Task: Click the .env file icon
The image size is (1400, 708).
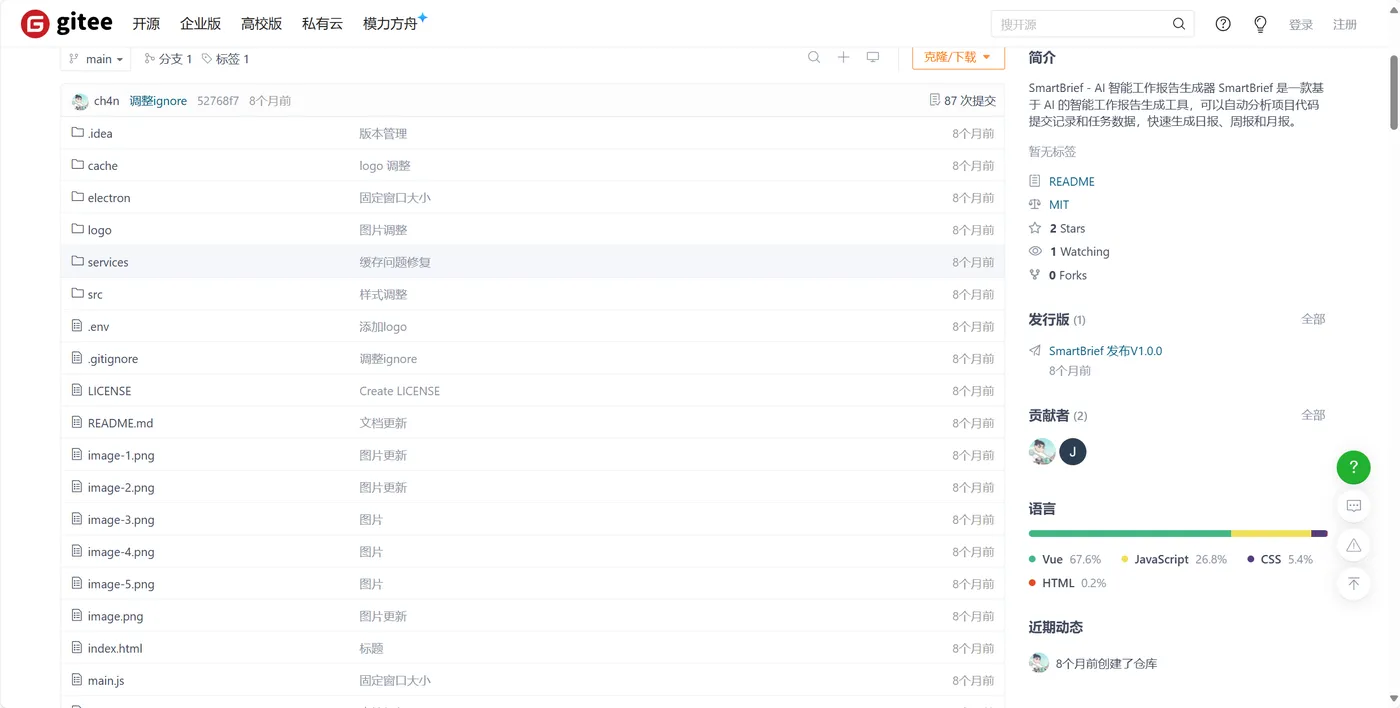Action: 78,326
